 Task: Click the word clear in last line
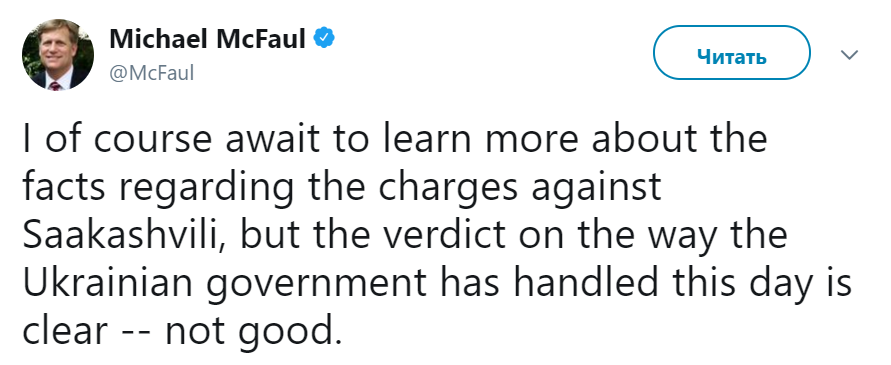click(65, 330)
